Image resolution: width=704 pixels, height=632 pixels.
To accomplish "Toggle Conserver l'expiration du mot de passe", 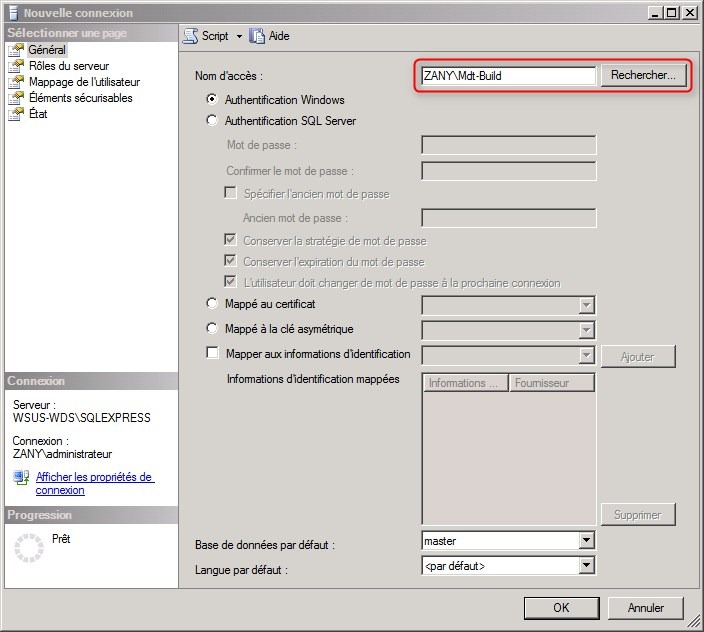I will pyautogui.click(x=230, y=260).
